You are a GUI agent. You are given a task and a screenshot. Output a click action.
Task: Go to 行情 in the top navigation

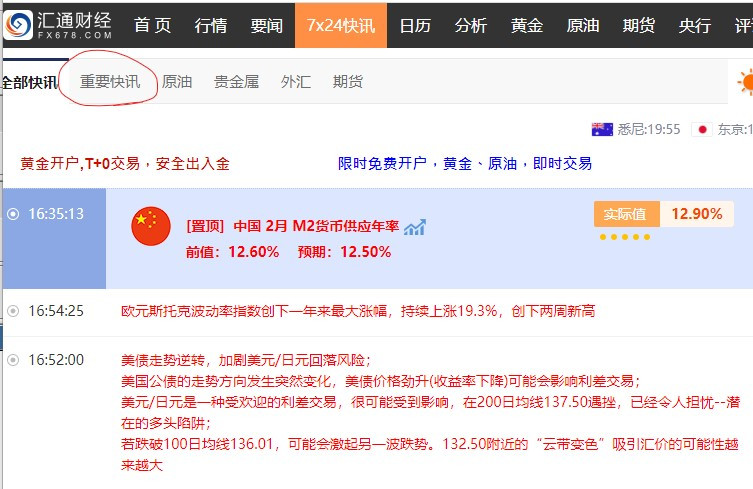tap(210, 25)
